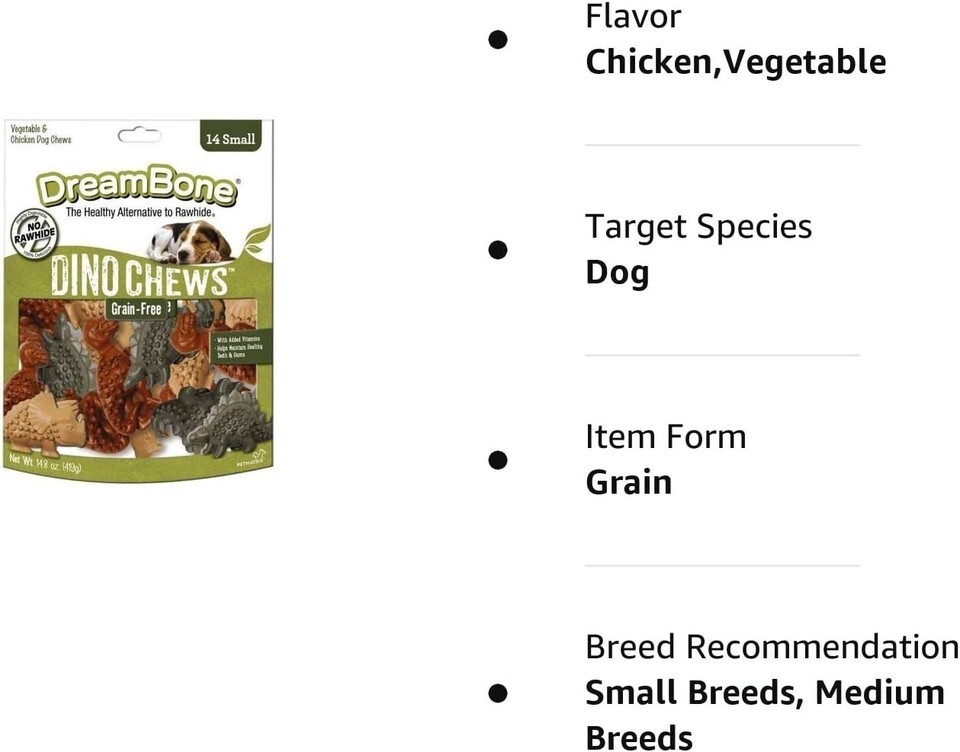Viewport: 960px width, 752px height.
Task: Click the bullet beside Breed Recommendation
Action: [x=498, y=692]
